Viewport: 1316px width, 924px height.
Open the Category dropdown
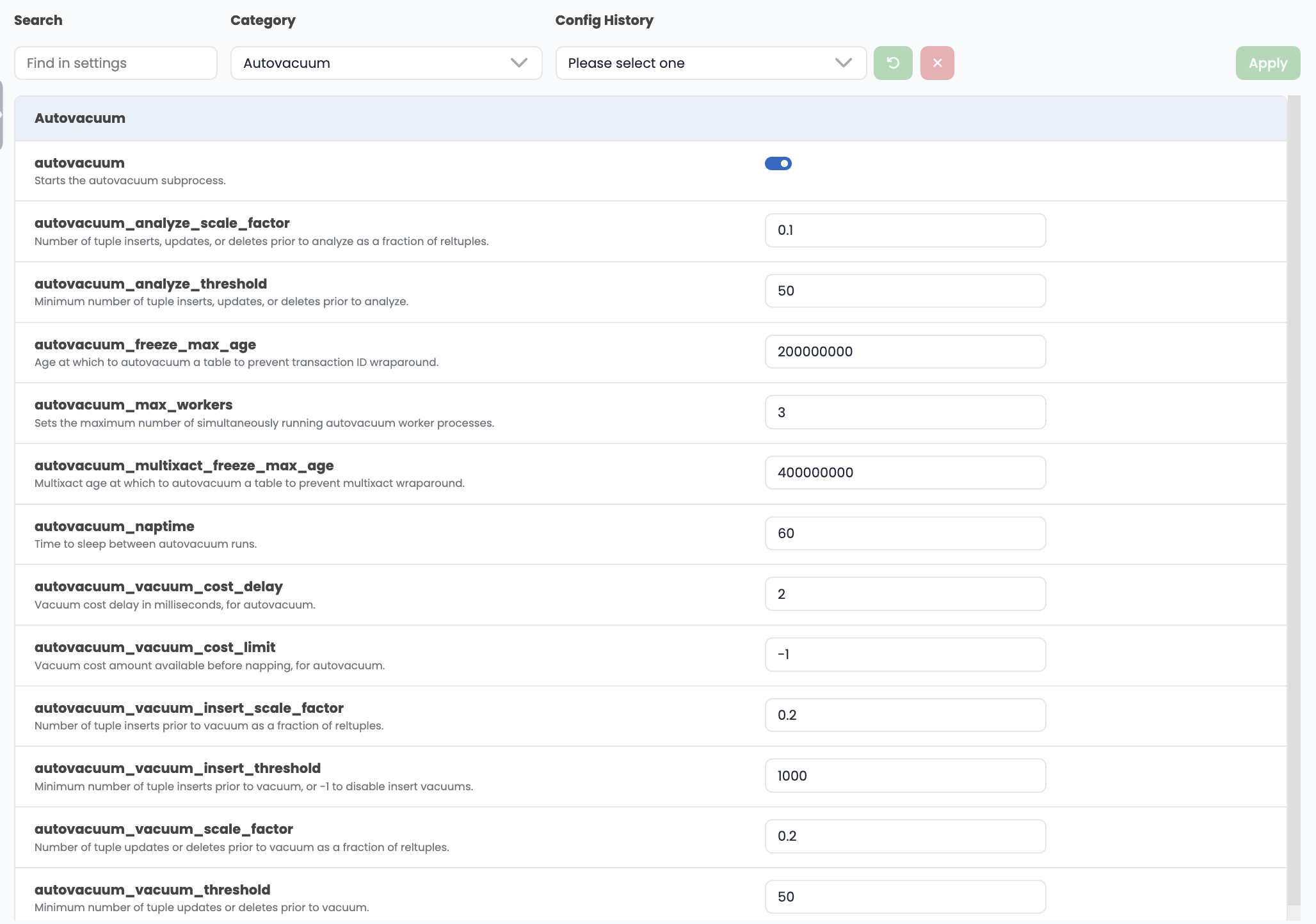pyautogui.click(x=385, y=63)
